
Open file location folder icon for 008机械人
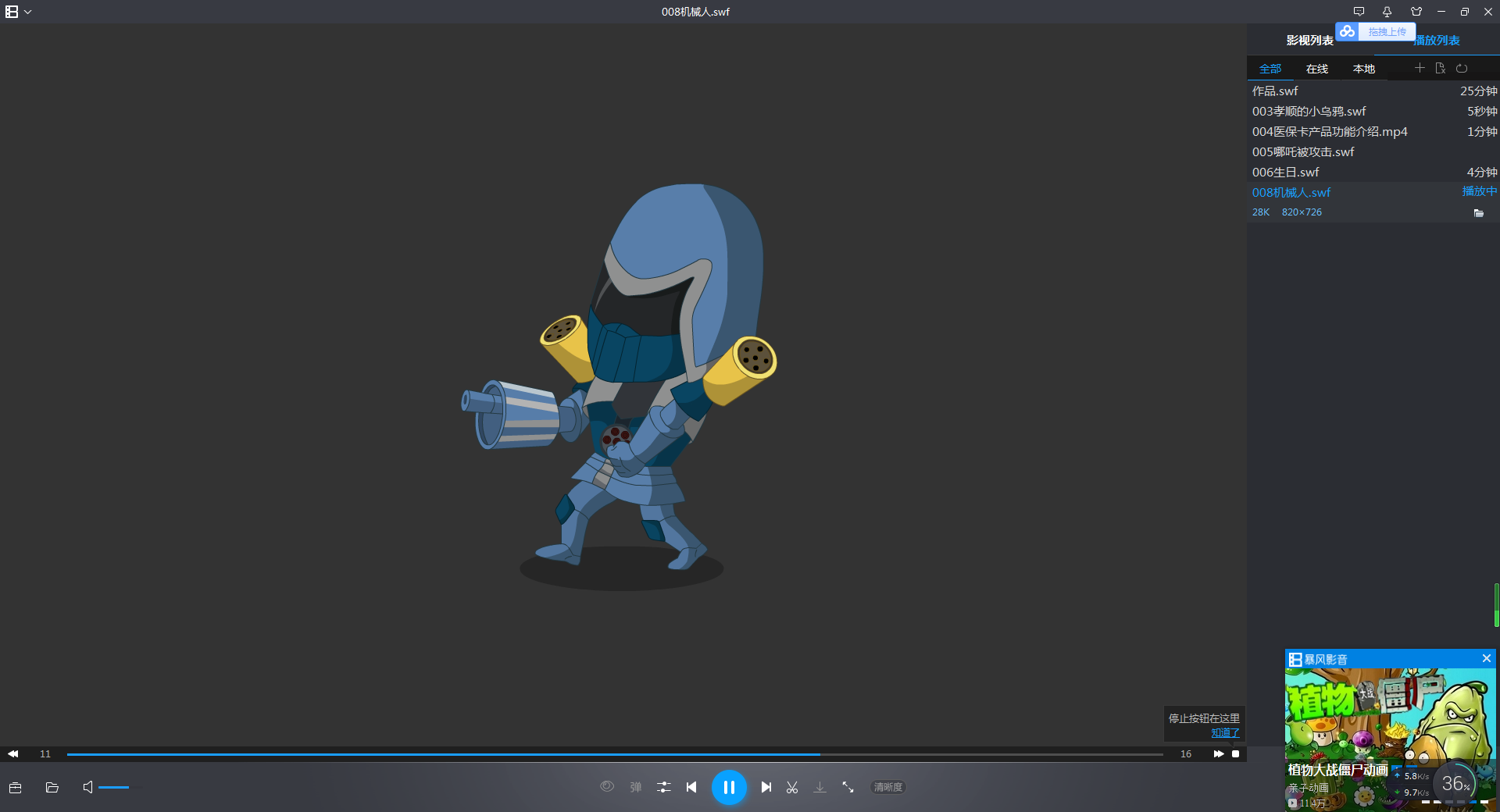click(1479, 212)
